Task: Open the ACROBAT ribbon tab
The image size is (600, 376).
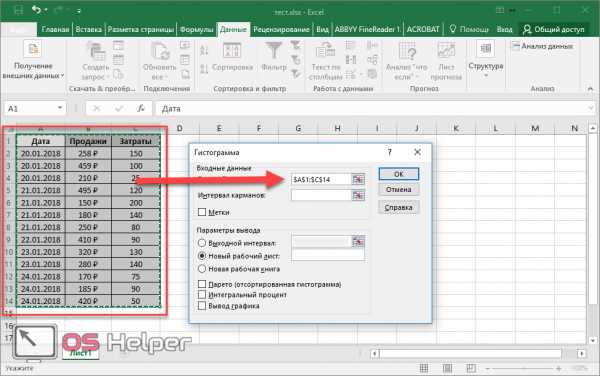Action: 423,29
